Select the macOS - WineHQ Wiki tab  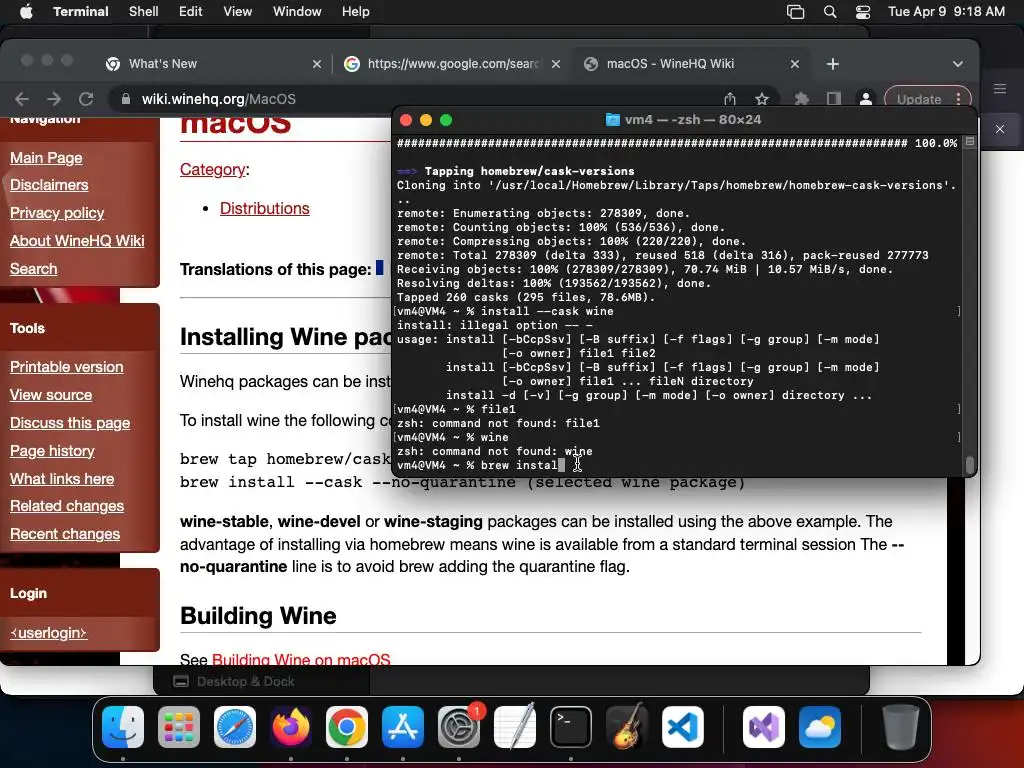[x=670, y=64]
